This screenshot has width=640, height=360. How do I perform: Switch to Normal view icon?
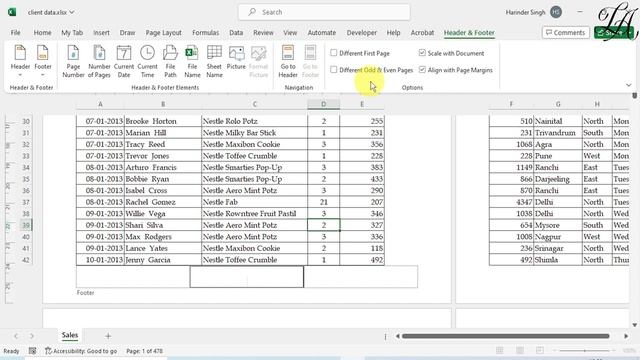click(x=500, y=350)
